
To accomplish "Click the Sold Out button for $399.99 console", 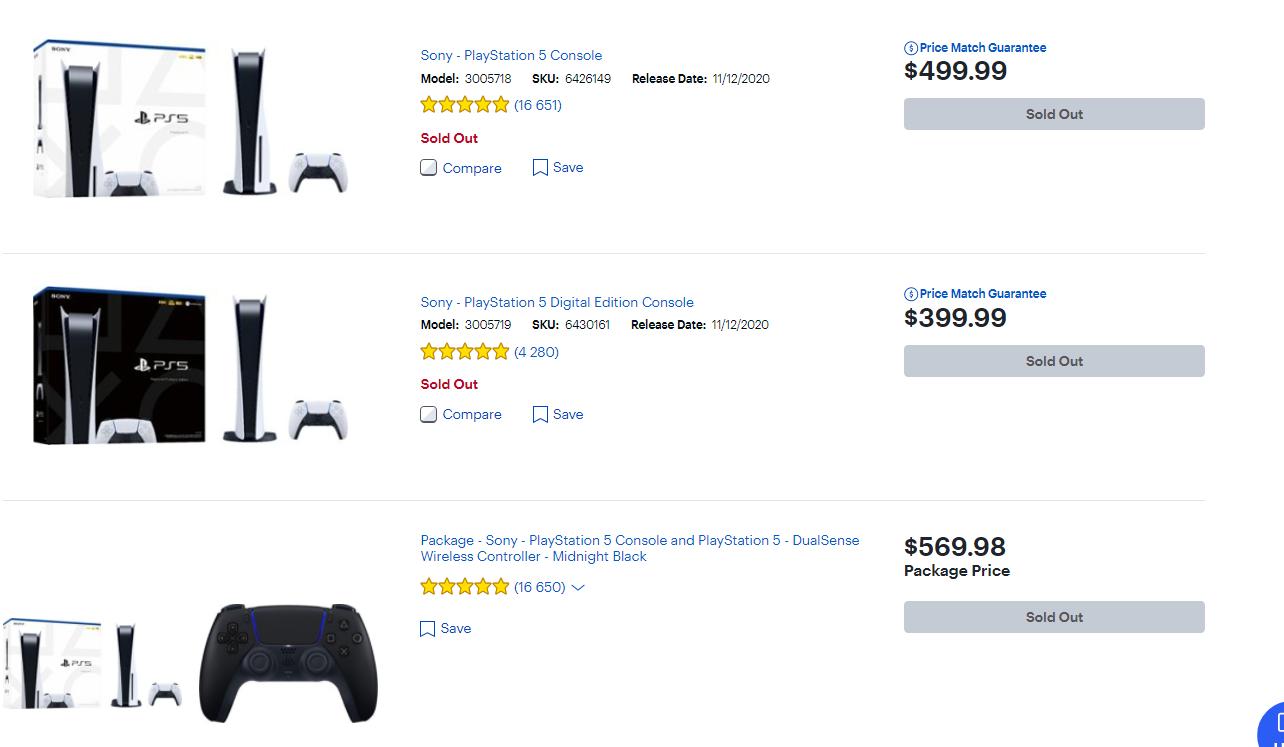I will click(1054, 361).
